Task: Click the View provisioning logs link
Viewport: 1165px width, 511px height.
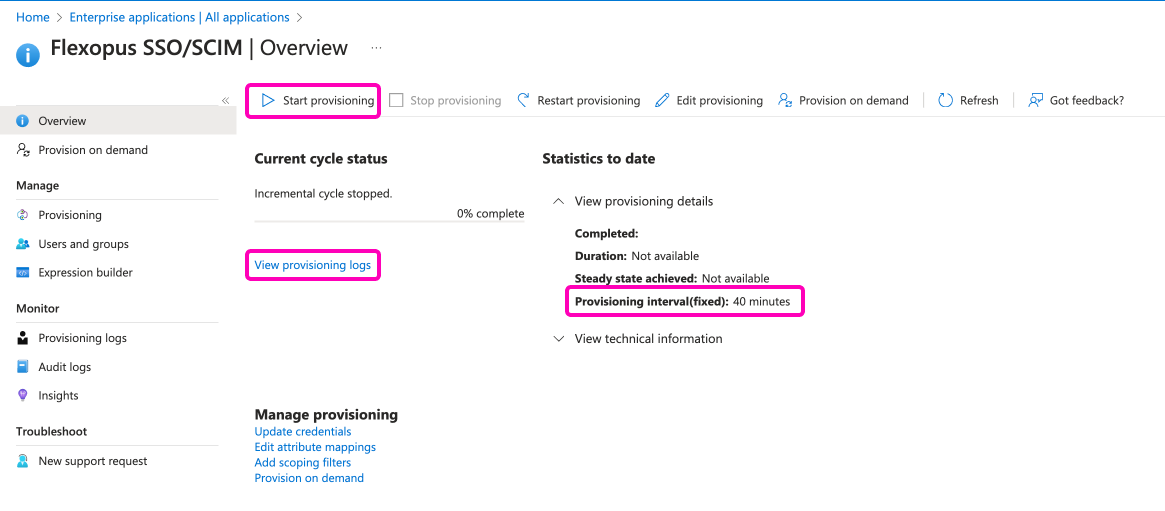Action: [312, 265]
